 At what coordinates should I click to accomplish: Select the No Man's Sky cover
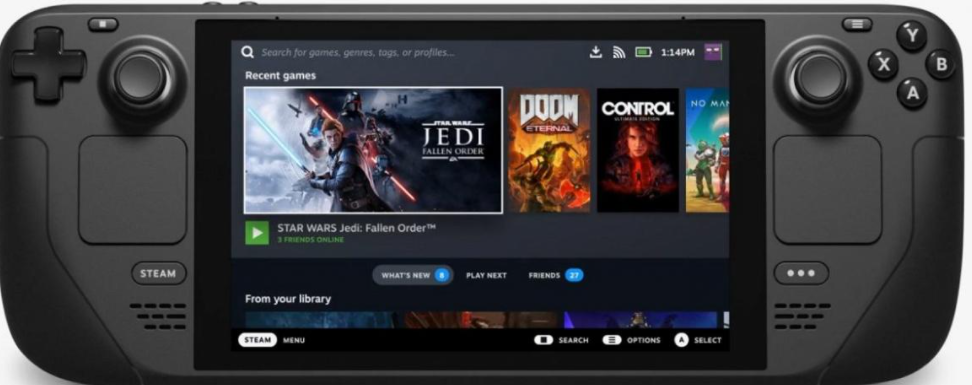(707, 150)
